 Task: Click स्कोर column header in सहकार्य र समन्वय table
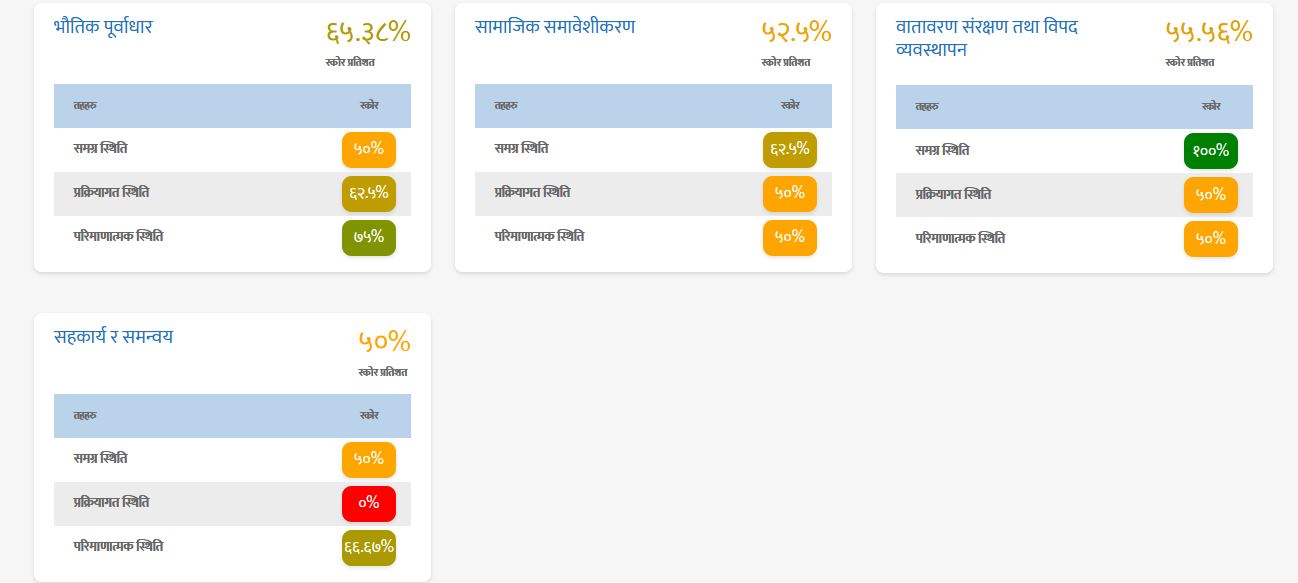pos(368,415)
